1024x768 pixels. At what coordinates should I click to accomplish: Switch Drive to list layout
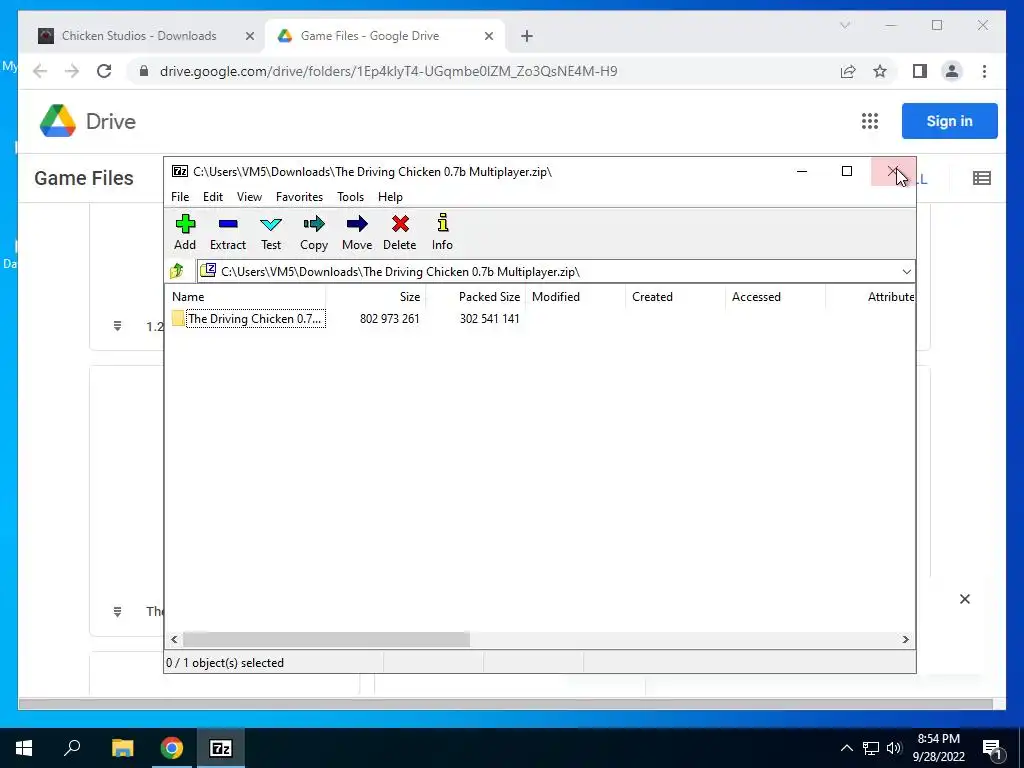(982, 178)
